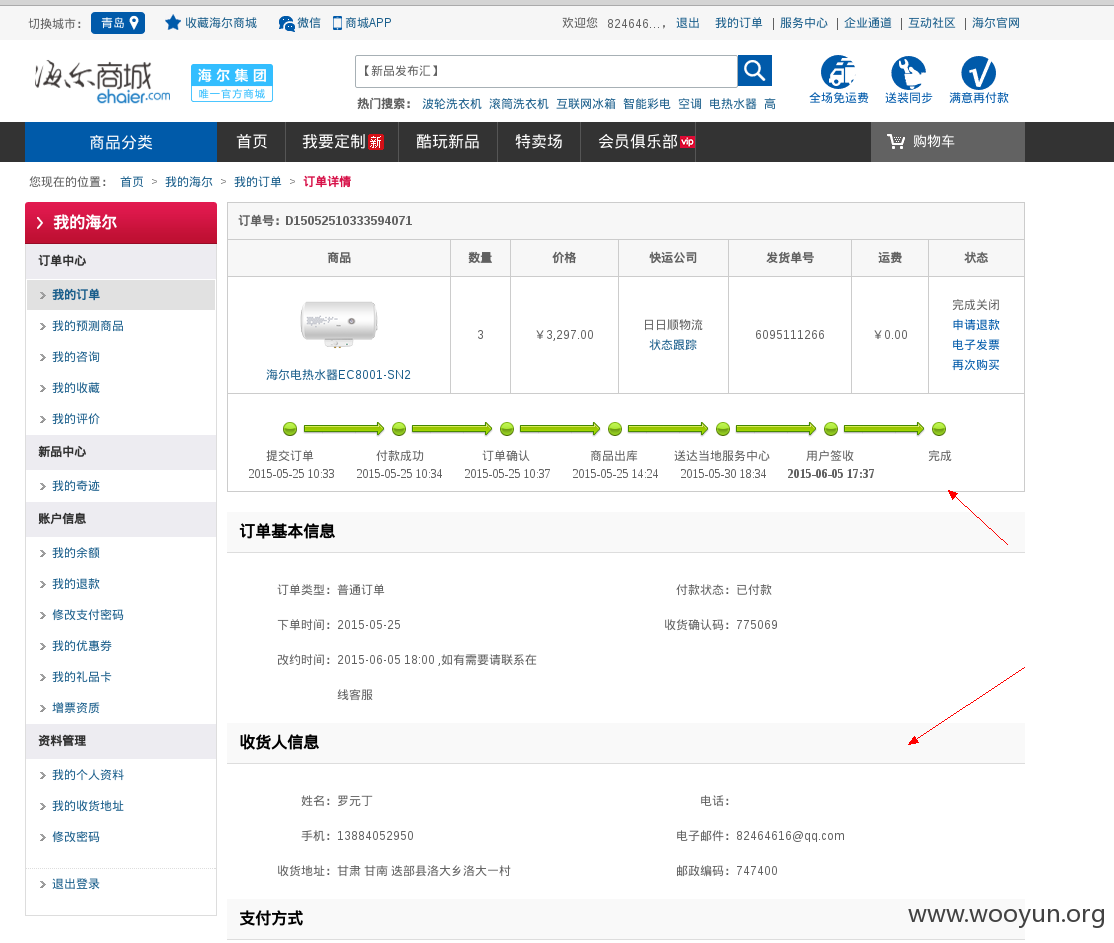This screenshot has width=1114, height=943.
Task: Open the 商品分类 category menu
Action: [121, 142]
